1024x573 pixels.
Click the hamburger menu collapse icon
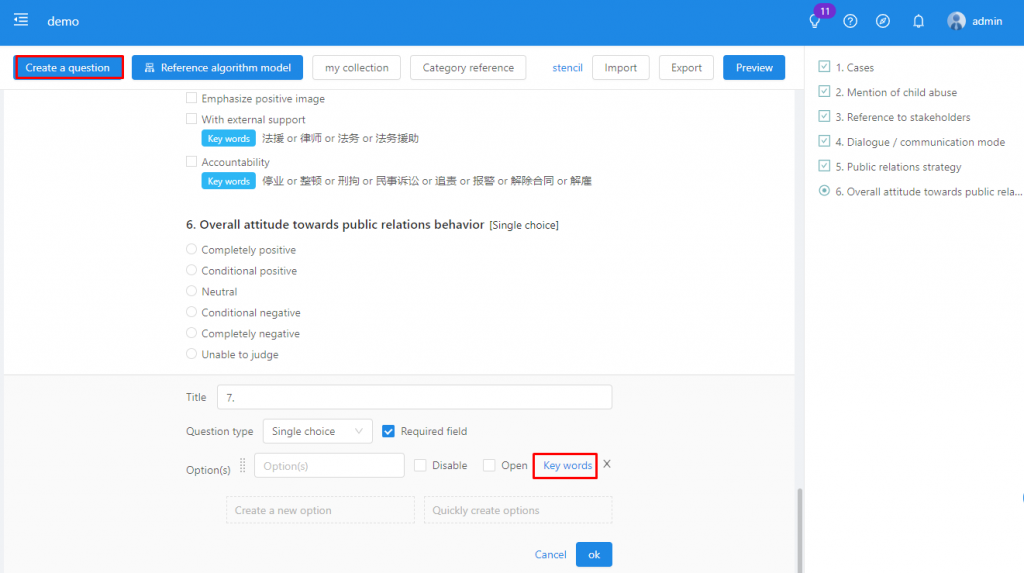21,20
